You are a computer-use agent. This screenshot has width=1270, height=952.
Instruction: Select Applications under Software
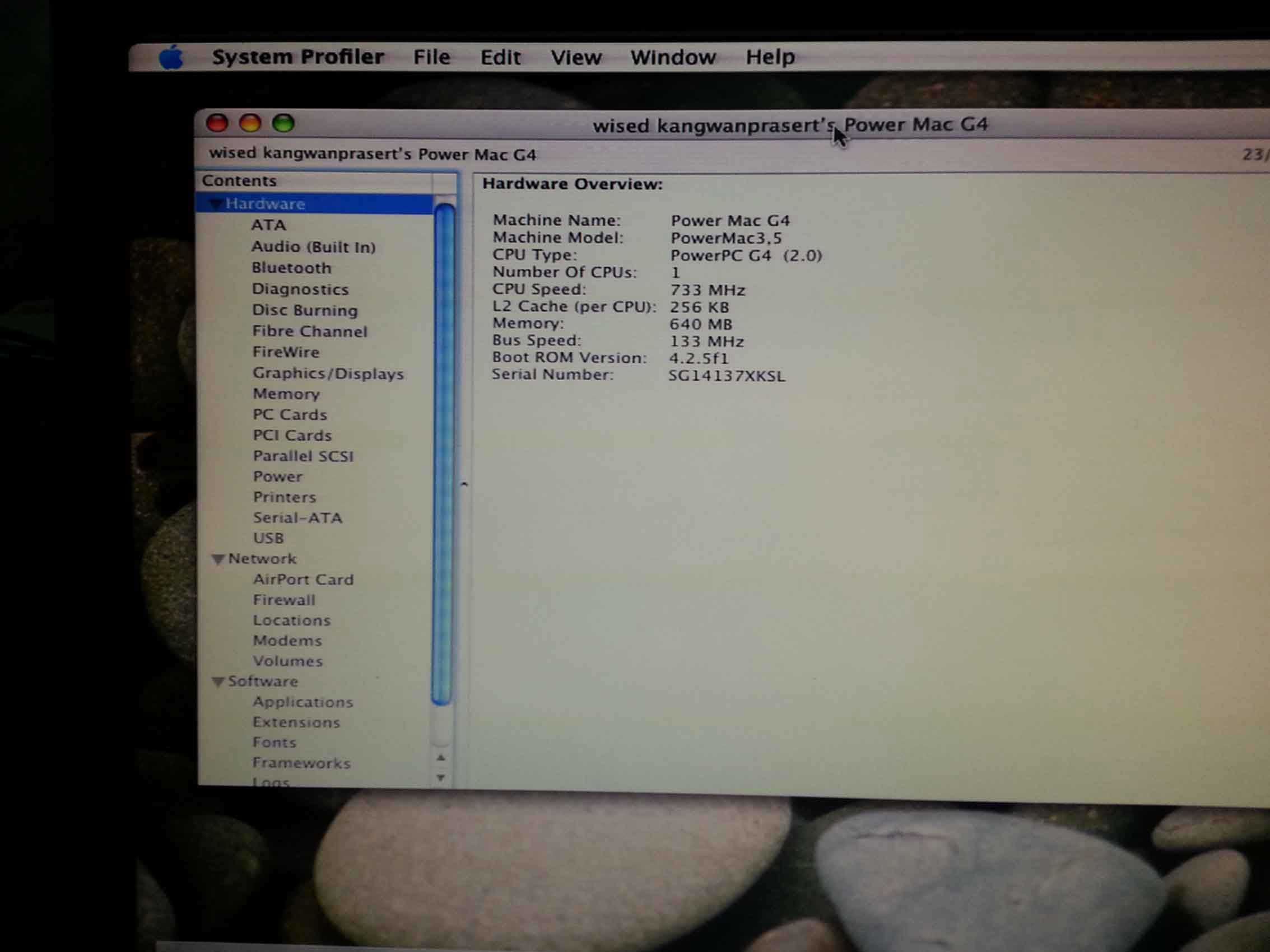click(303, 702)
